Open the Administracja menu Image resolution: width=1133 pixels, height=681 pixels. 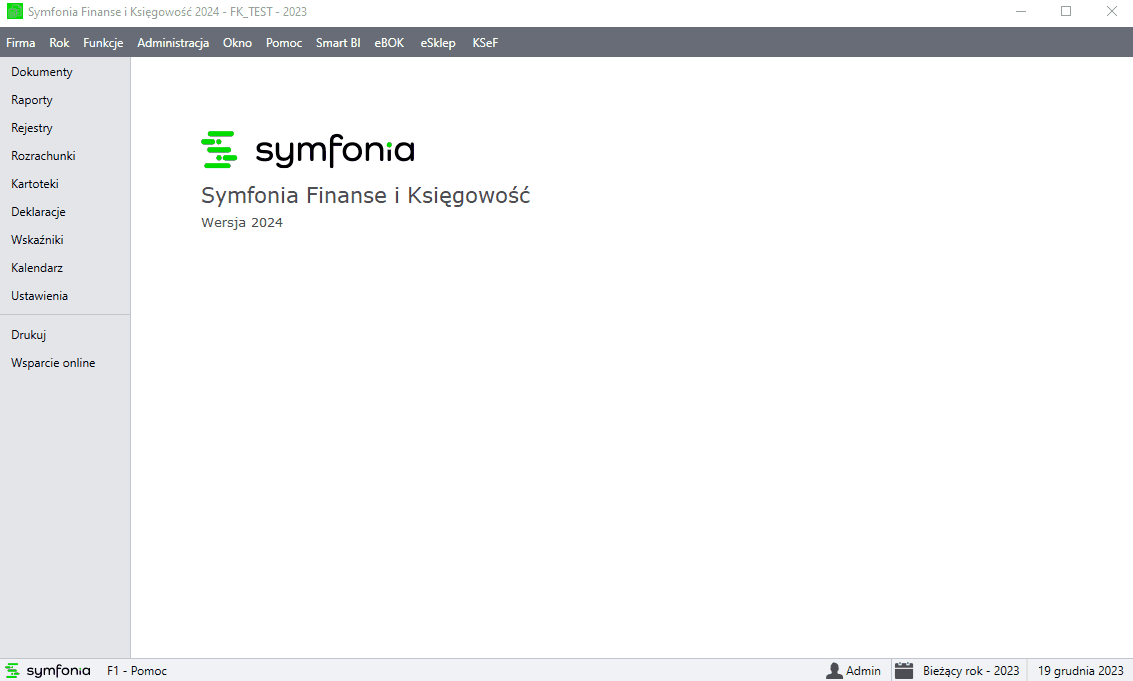pyautogui.click(x=173, y=43)
